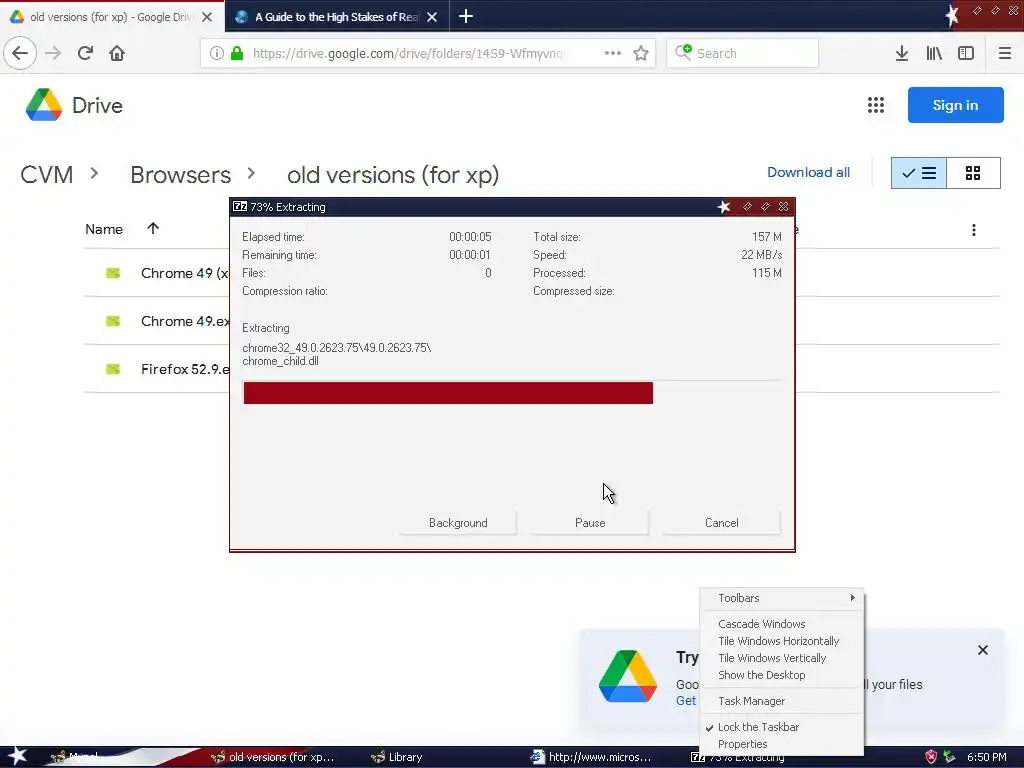The height and width of the screenshot is (768, 1024).
Task: Cancel the extraction
Action: click(722, 522)
